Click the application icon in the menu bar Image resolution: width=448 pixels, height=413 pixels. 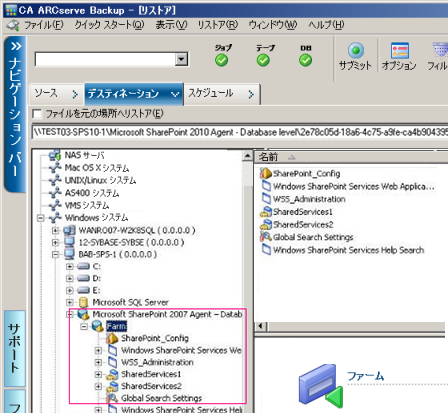click(x=13, y=25)
